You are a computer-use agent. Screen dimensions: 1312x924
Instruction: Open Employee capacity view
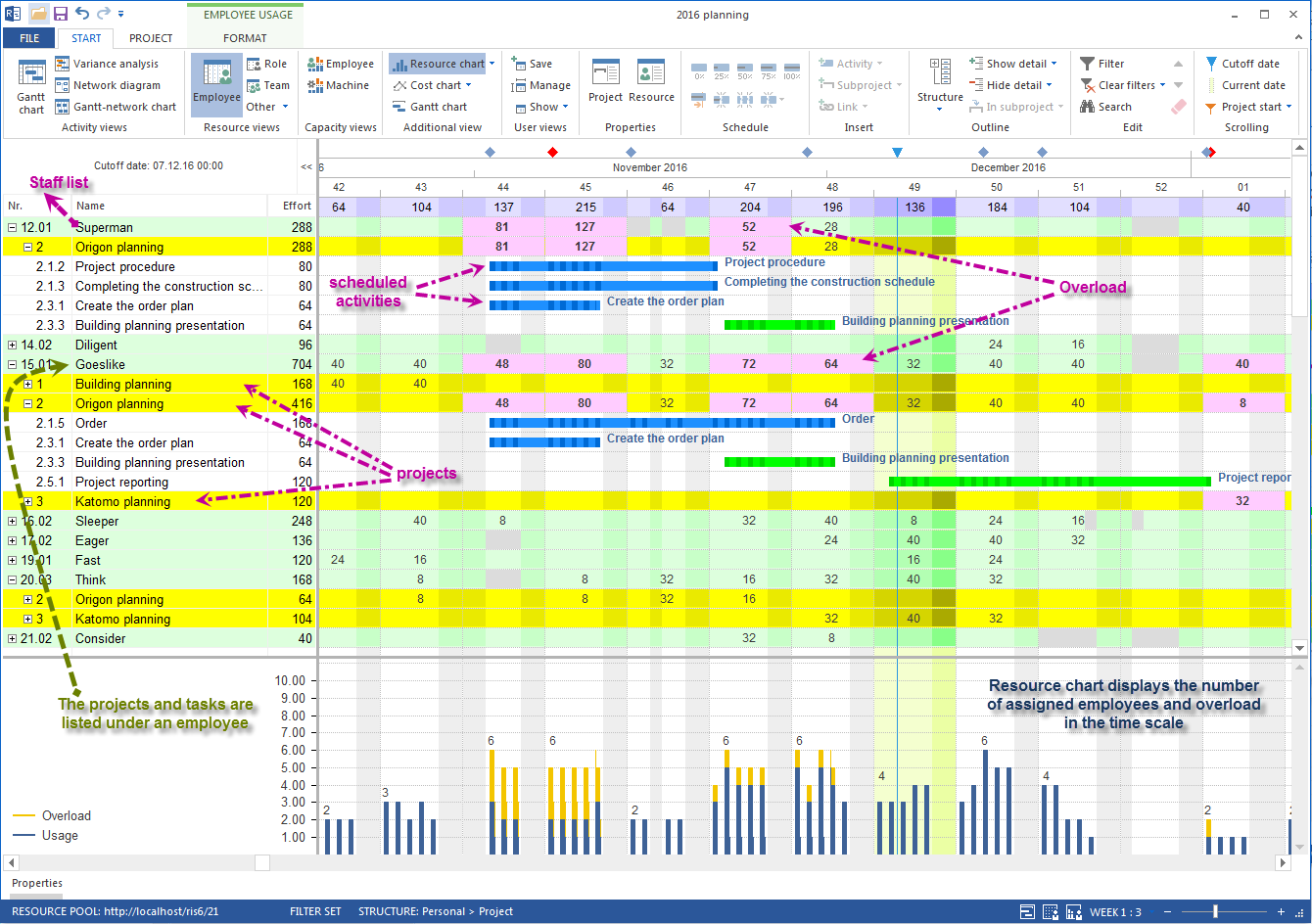pyautogui.click(x=341, y=64)
